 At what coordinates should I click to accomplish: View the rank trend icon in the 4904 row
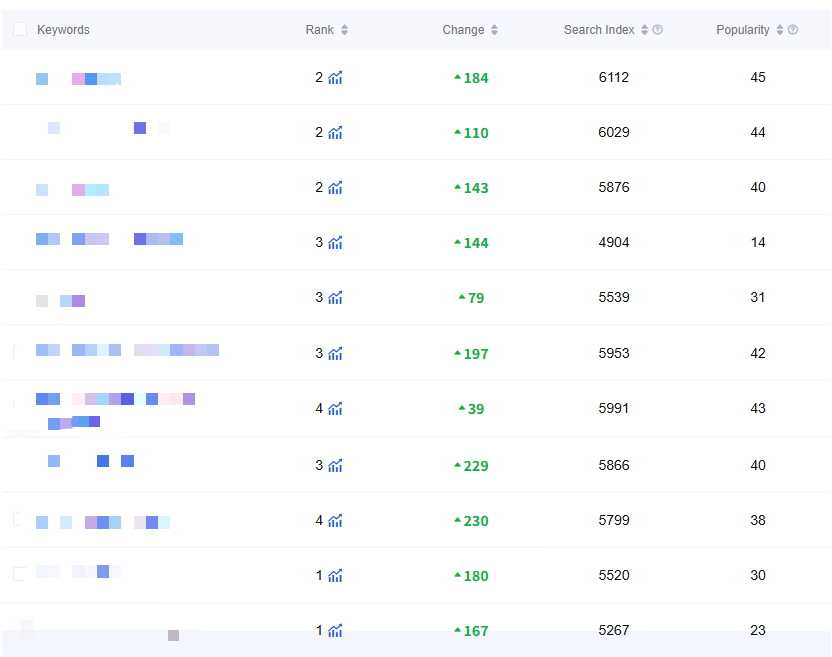pos(335,243)
